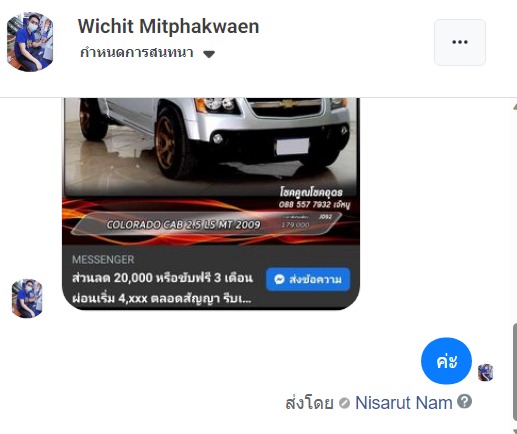Viewport: 517px width, 434px height.
Task: Open the กำหนดการสนทนา label menu
Action: 137,53
